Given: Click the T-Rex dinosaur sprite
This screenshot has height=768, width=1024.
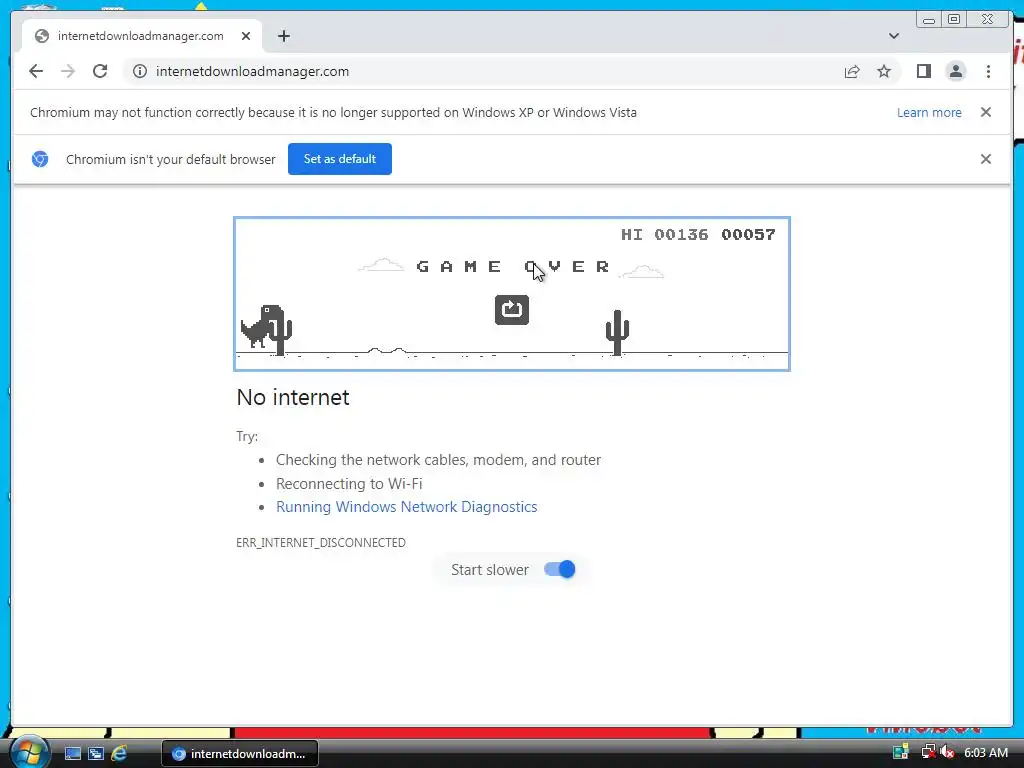Looking at the screenshot, I should [x=261, y=325].
